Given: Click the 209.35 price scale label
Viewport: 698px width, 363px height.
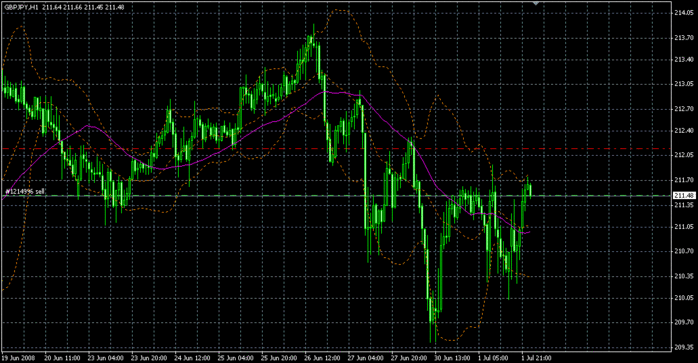Looking at the screenshot, I should point(684,347).
